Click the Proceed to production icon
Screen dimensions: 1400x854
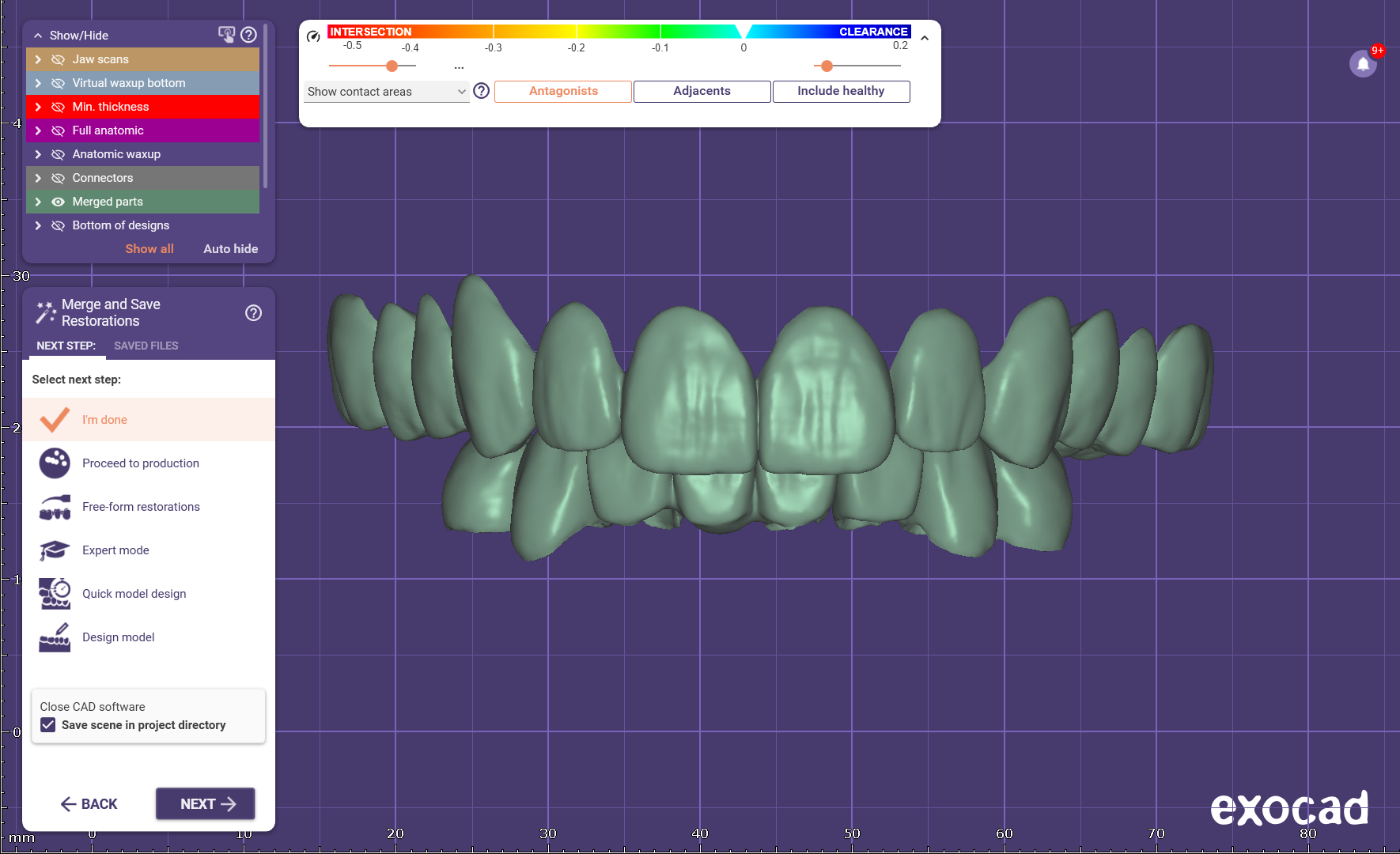click(x=55, y=463)
